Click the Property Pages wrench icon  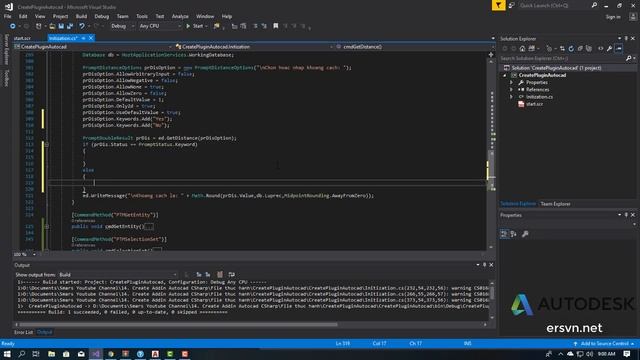(x=525, y=234)
